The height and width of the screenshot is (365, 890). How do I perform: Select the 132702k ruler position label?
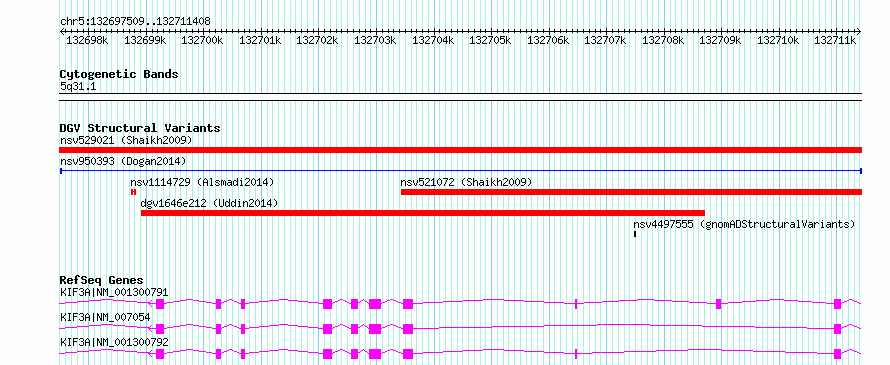pos(317,40)
